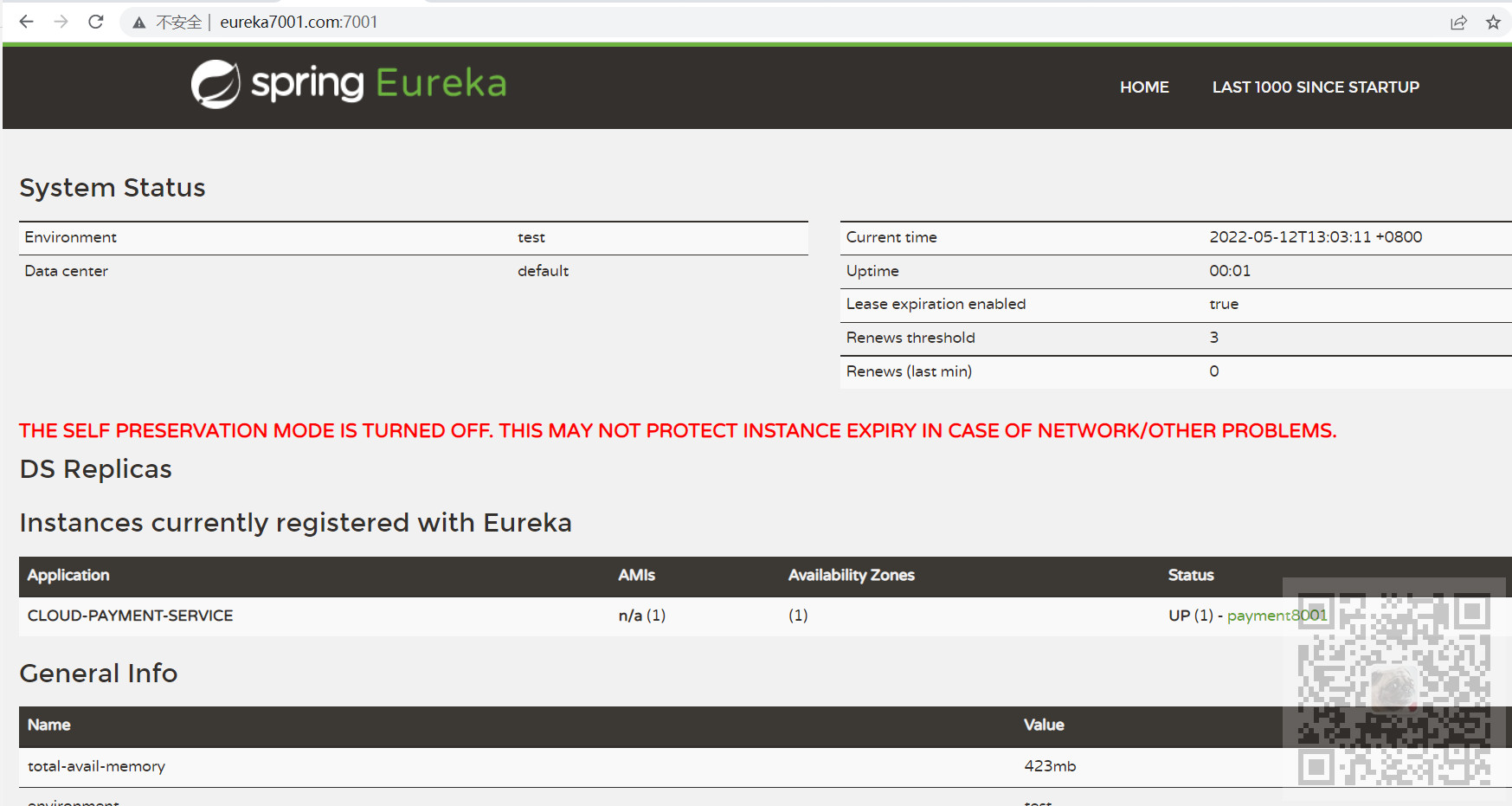Click the Status column header
1512x806 pixels.
(x=1191, y=576)
